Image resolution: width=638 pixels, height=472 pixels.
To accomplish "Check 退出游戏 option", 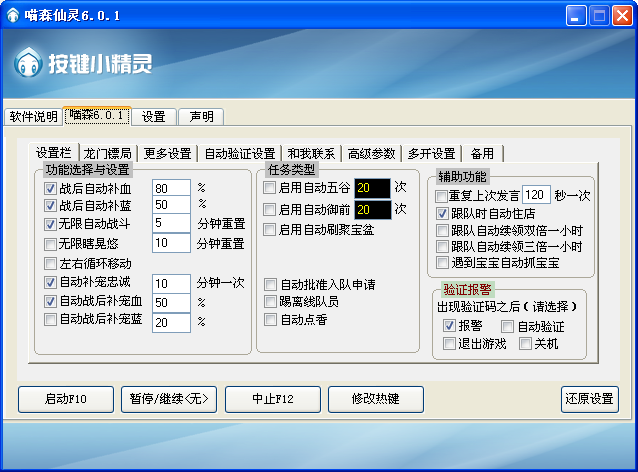I will [x=449, y=343].
